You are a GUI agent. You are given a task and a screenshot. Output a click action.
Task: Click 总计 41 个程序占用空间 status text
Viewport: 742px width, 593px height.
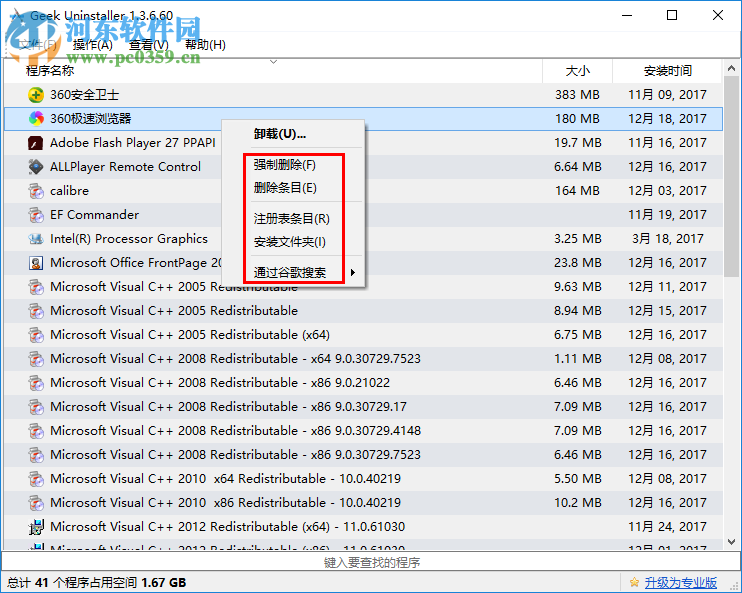(97, 583)
